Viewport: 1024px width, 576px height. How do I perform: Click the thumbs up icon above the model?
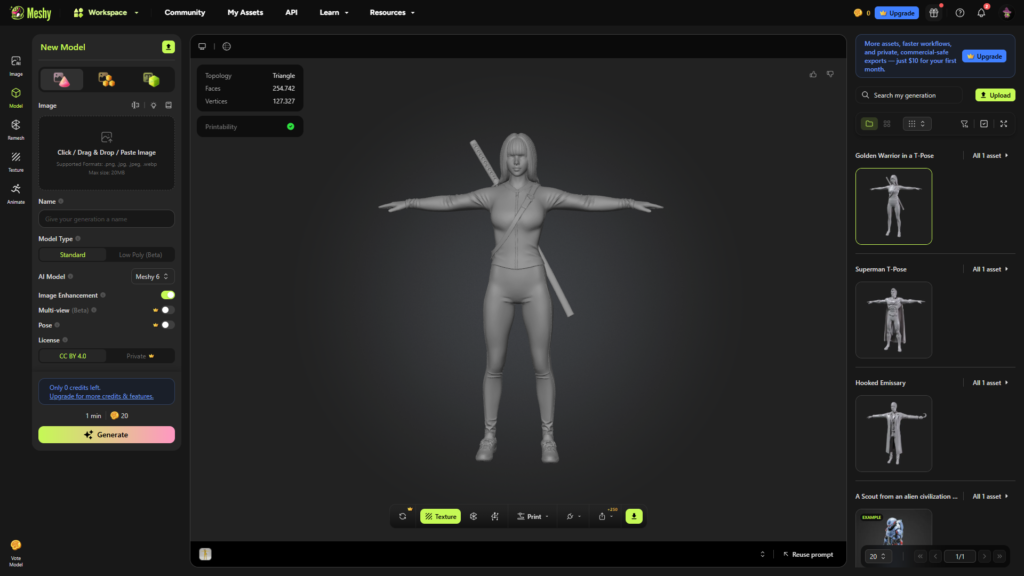pos(813,74)
